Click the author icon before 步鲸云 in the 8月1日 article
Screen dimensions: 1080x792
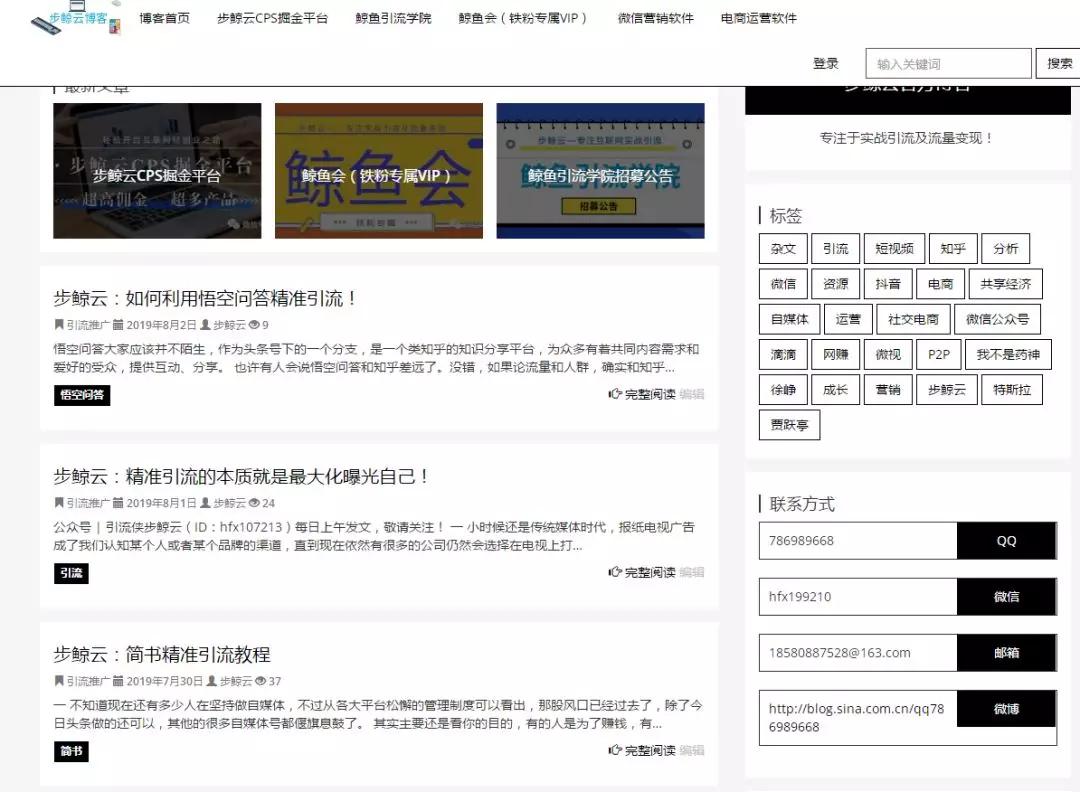pyautogui.click(x=205, y=503)
